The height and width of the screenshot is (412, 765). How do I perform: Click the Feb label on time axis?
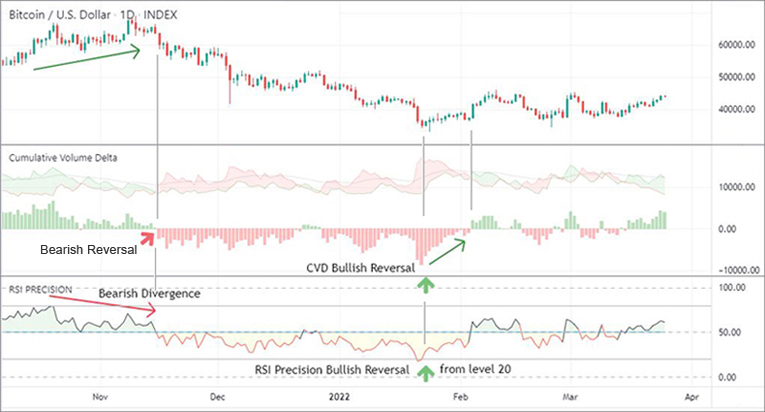(461, 397)
